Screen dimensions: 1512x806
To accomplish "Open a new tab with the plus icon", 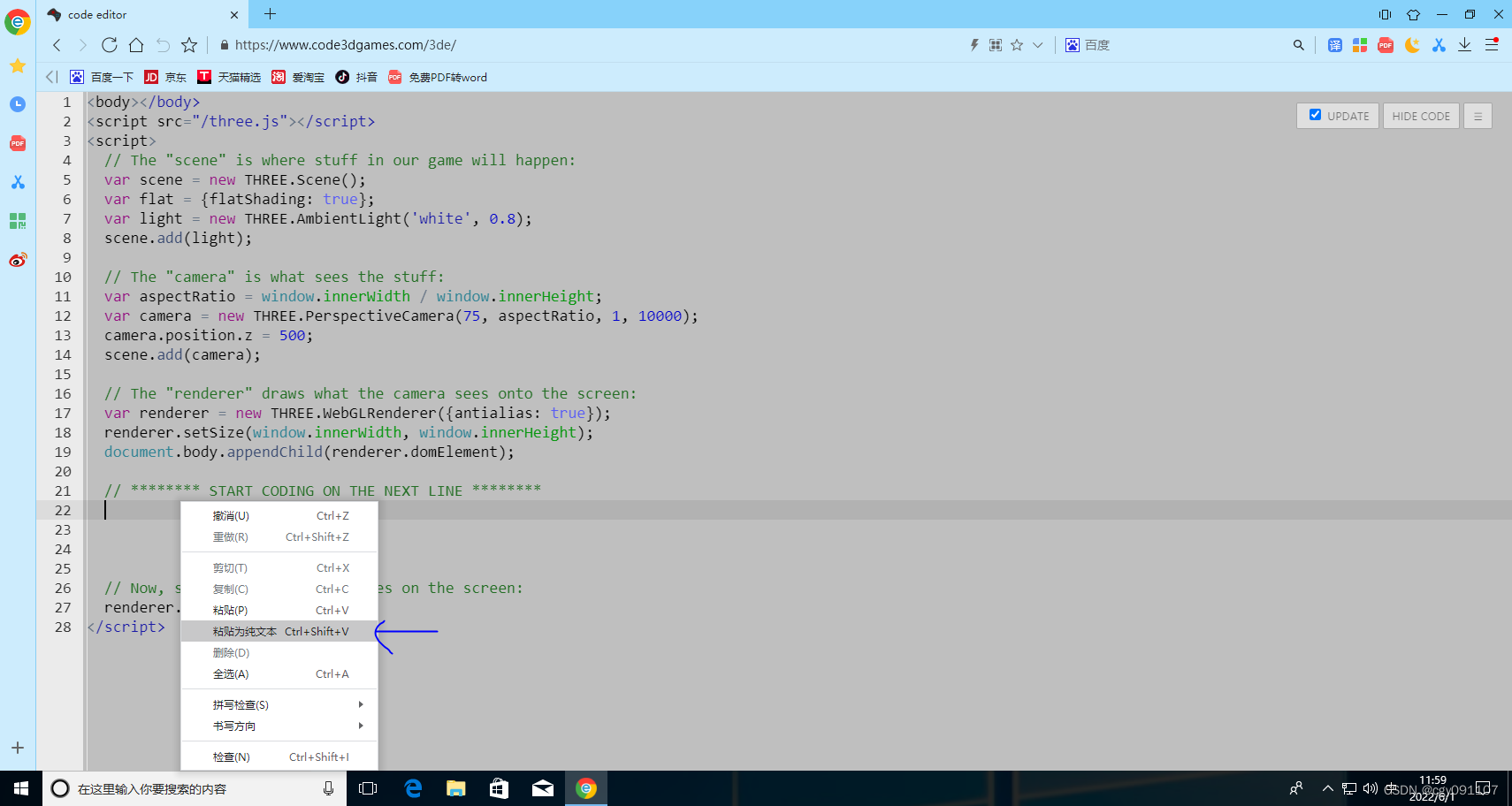I will [271, 14].
